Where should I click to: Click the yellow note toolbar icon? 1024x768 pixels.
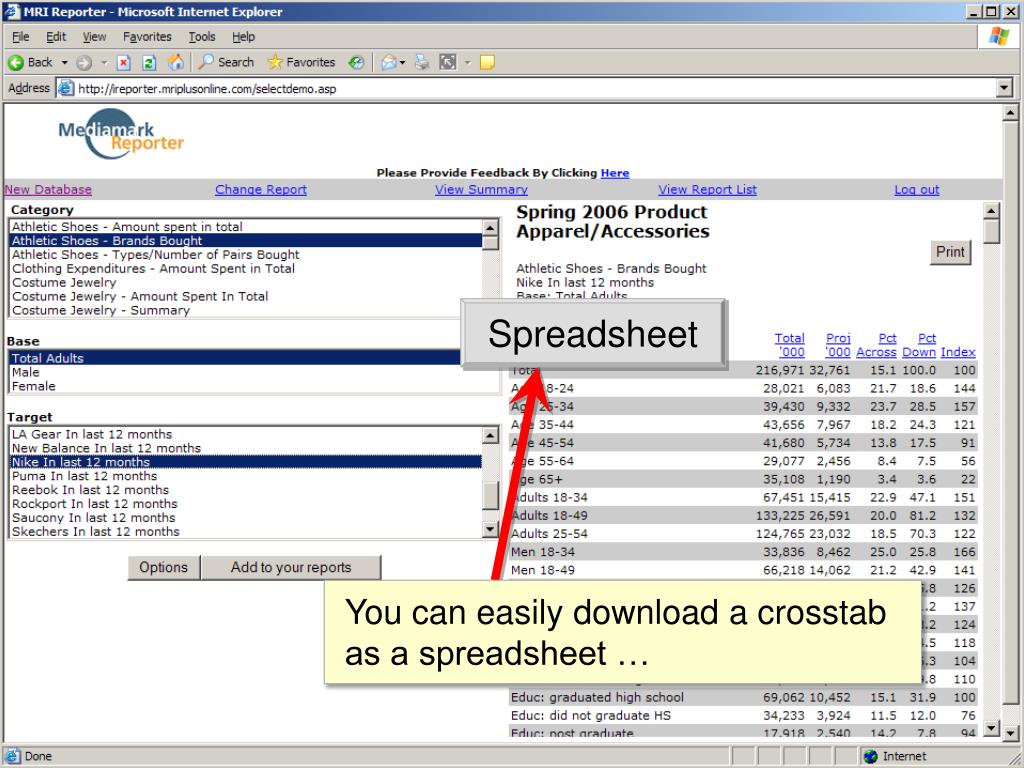pyautogui.click(x=487, y=63)
